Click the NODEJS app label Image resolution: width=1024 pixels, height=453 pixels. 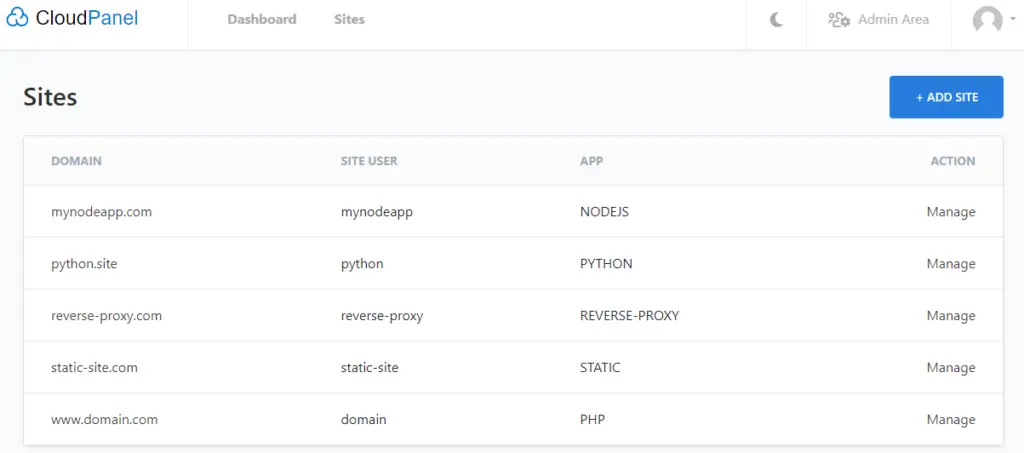(x=605, y=212)
